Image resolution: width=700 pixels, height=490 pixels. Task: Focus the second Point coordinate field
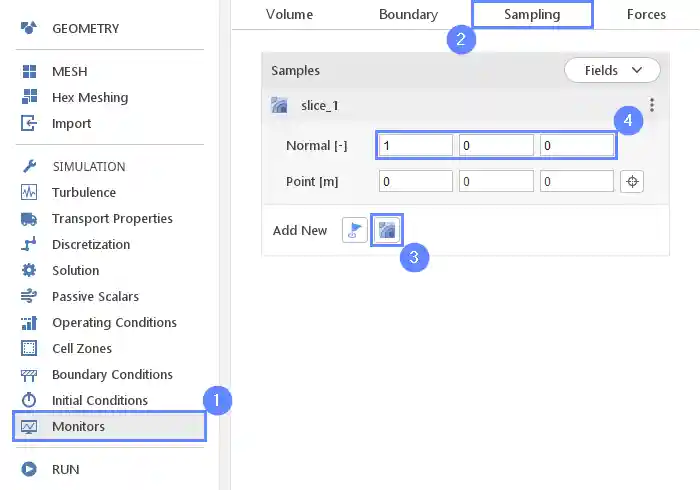point(496,181)
